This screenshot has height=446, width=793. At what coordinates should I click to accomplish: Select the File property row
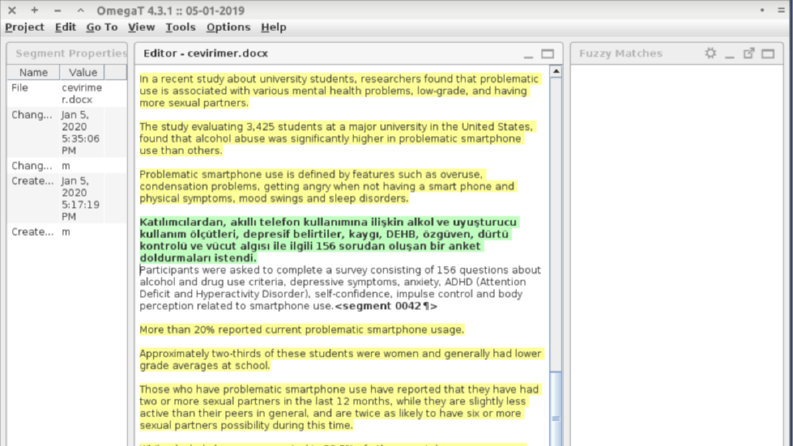[x=67, y=94]
